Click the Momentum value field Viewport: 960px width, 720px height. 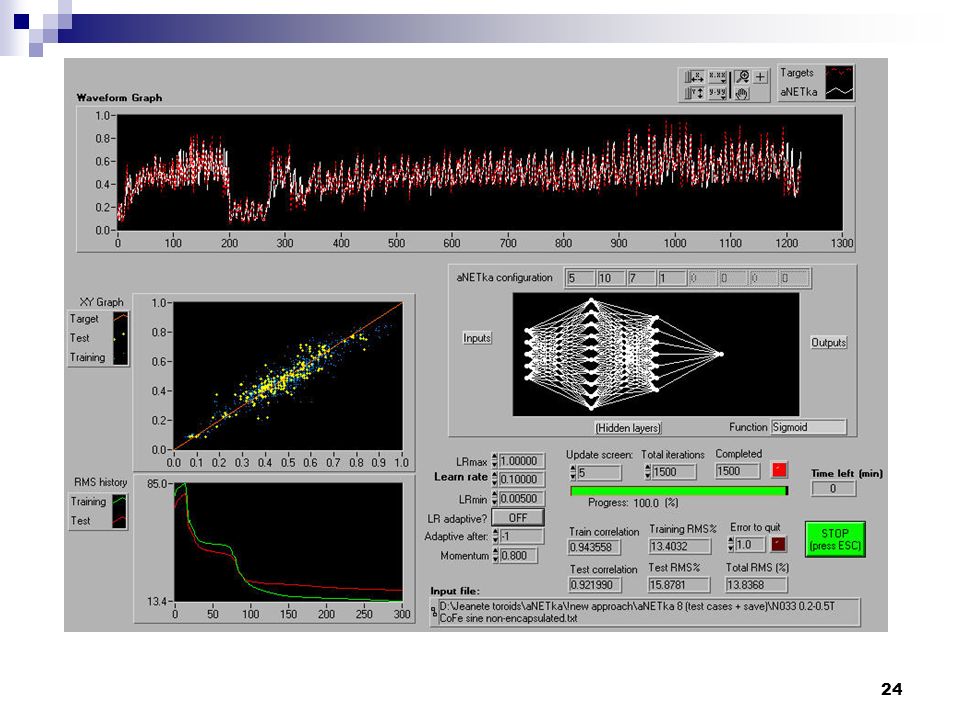pyautogui.click(x=519, y=556)
